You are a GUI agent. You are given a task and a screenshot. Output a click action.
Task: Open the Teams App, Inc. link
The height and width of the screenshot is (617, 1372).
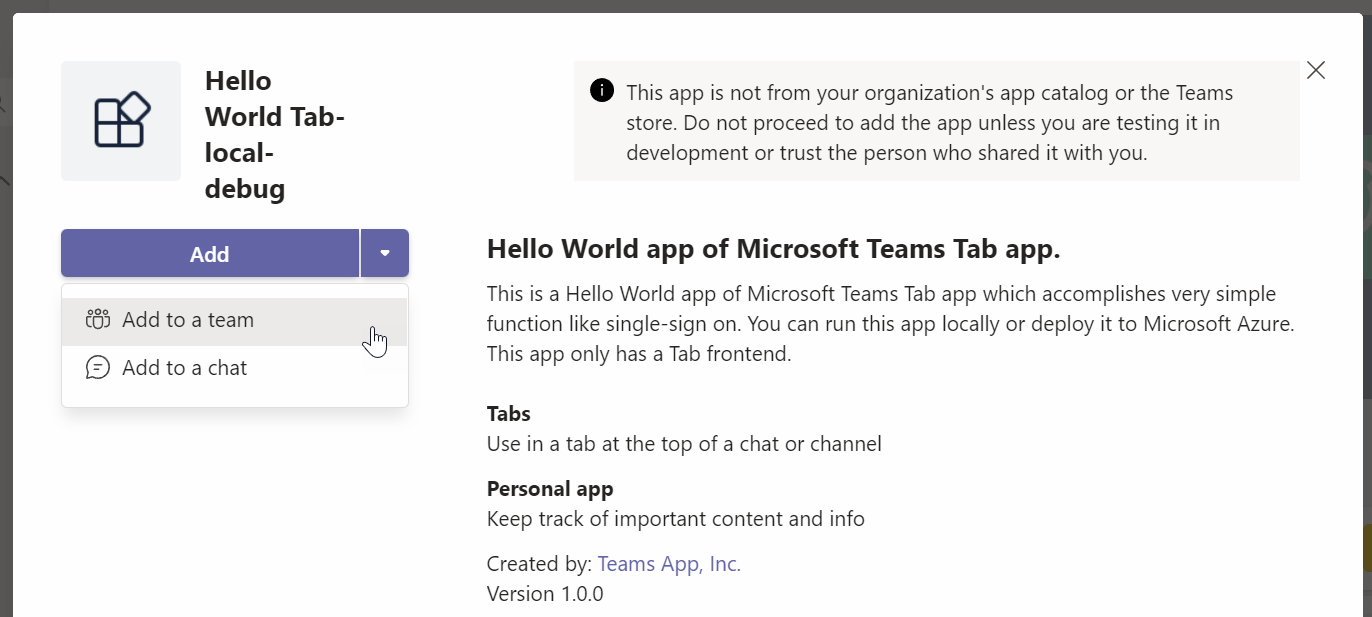(669, 564)
